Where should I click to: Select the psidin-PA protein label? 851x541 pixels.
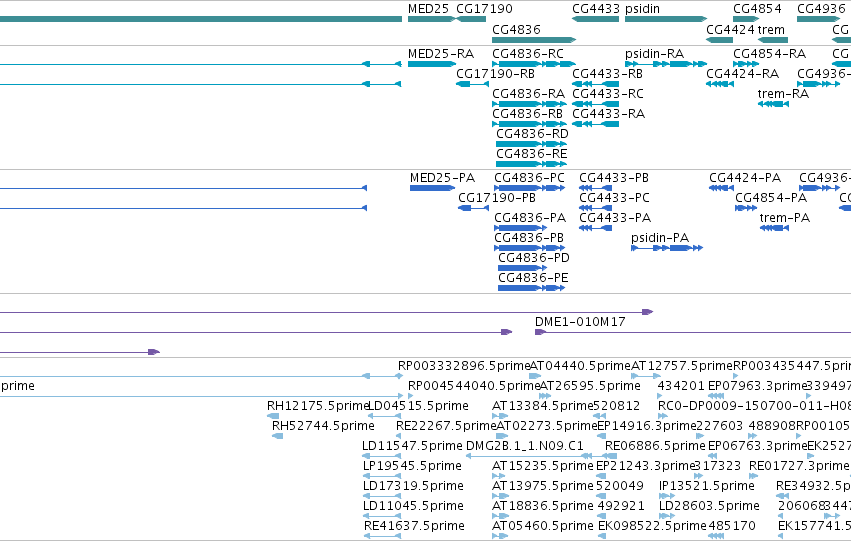pyautogui.click(x=660, y=238)
